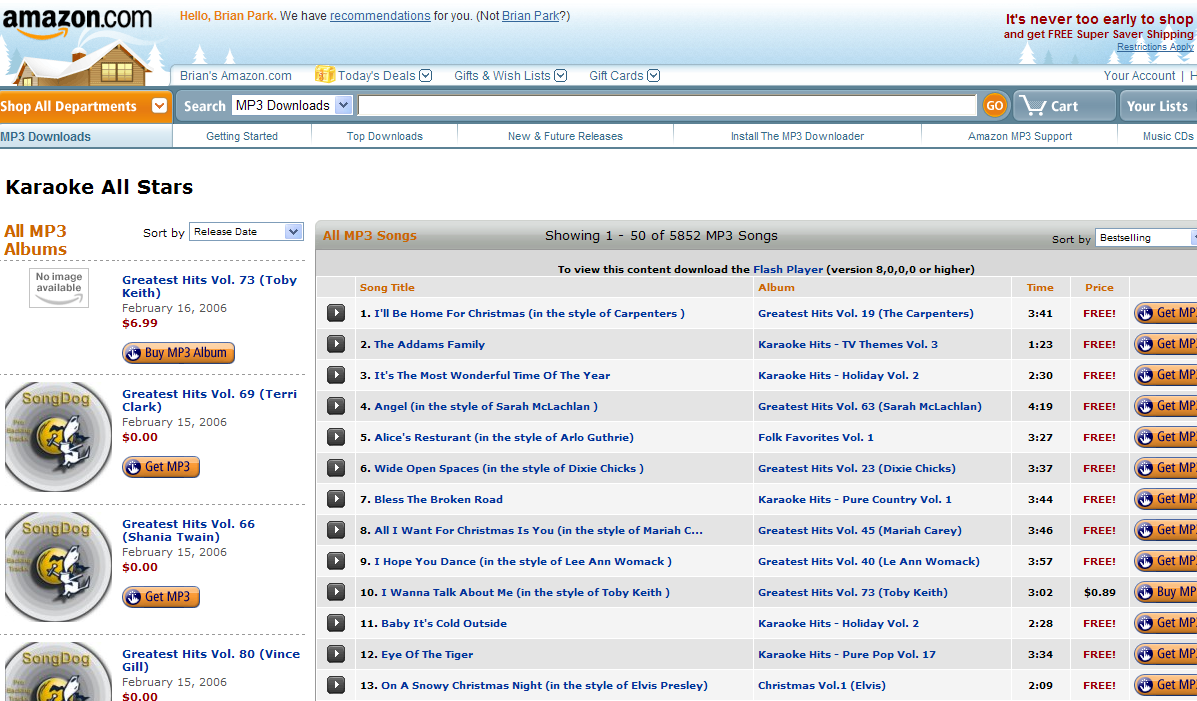Get MP3 for Angel Sarah McLachlan style
The image size is (1197, 701).
point(1166,406)
